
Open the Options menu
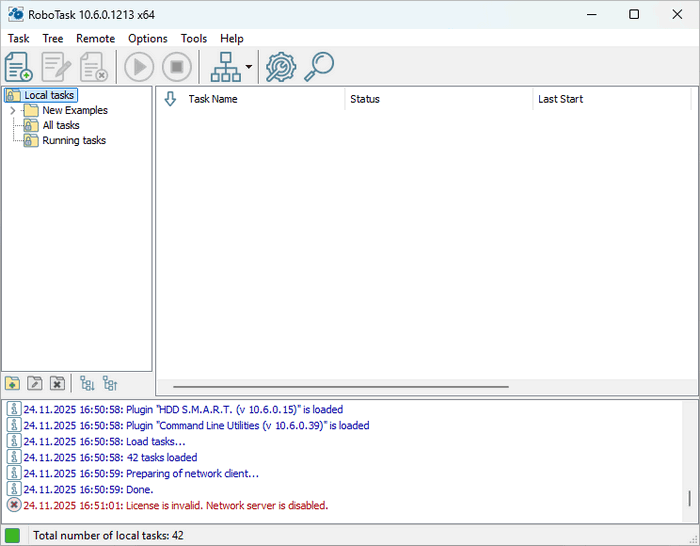coord(148,39)
